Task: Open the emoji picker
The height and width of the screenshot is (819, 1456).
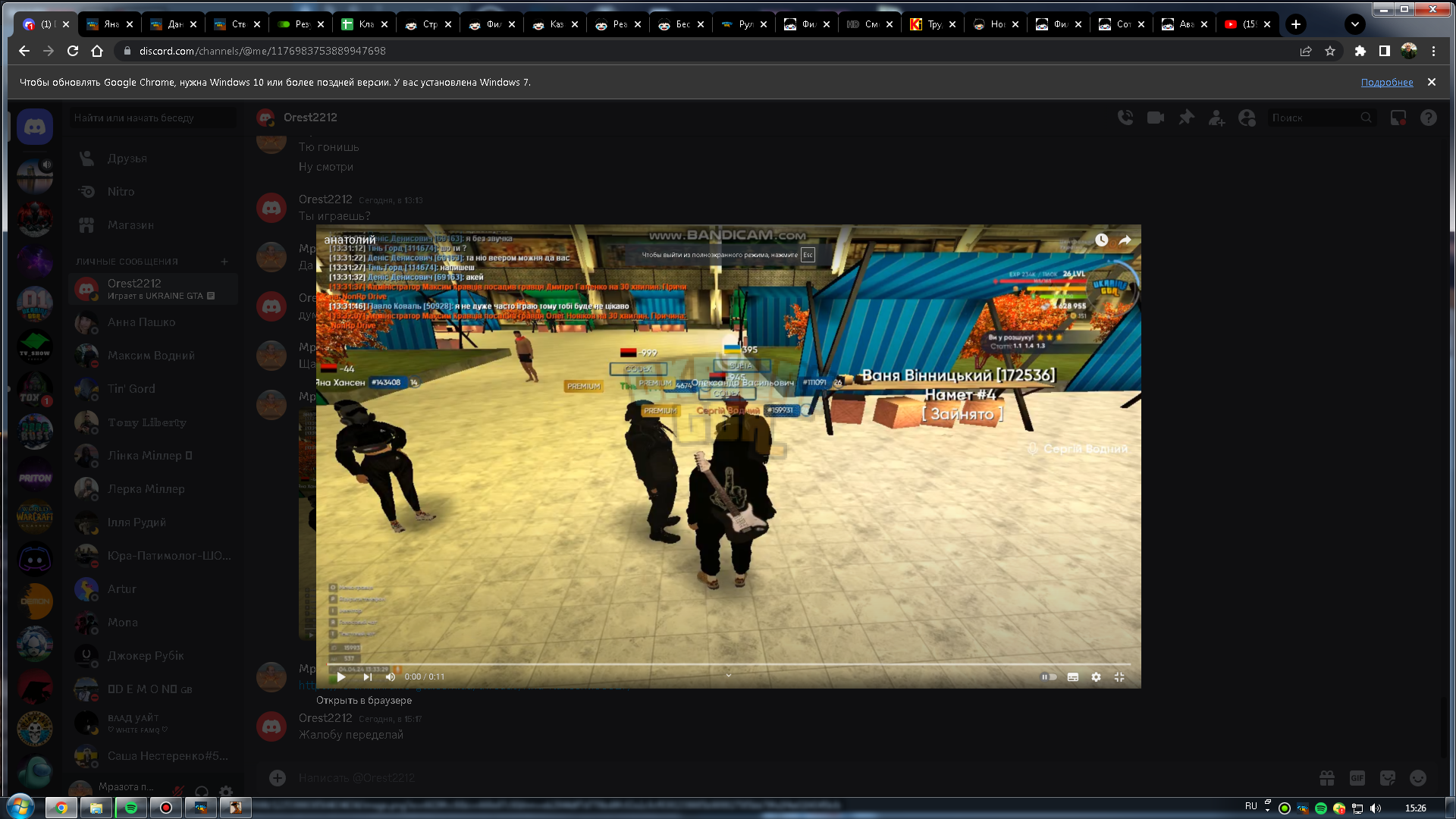Action: tap(1418, 778)
